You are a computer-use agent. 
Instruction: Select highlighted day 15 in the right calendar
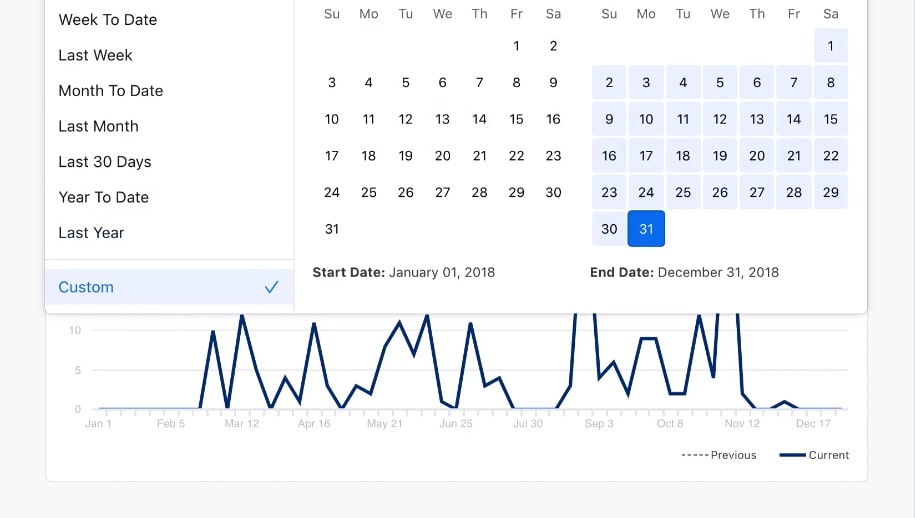click(x=830, y=119)
